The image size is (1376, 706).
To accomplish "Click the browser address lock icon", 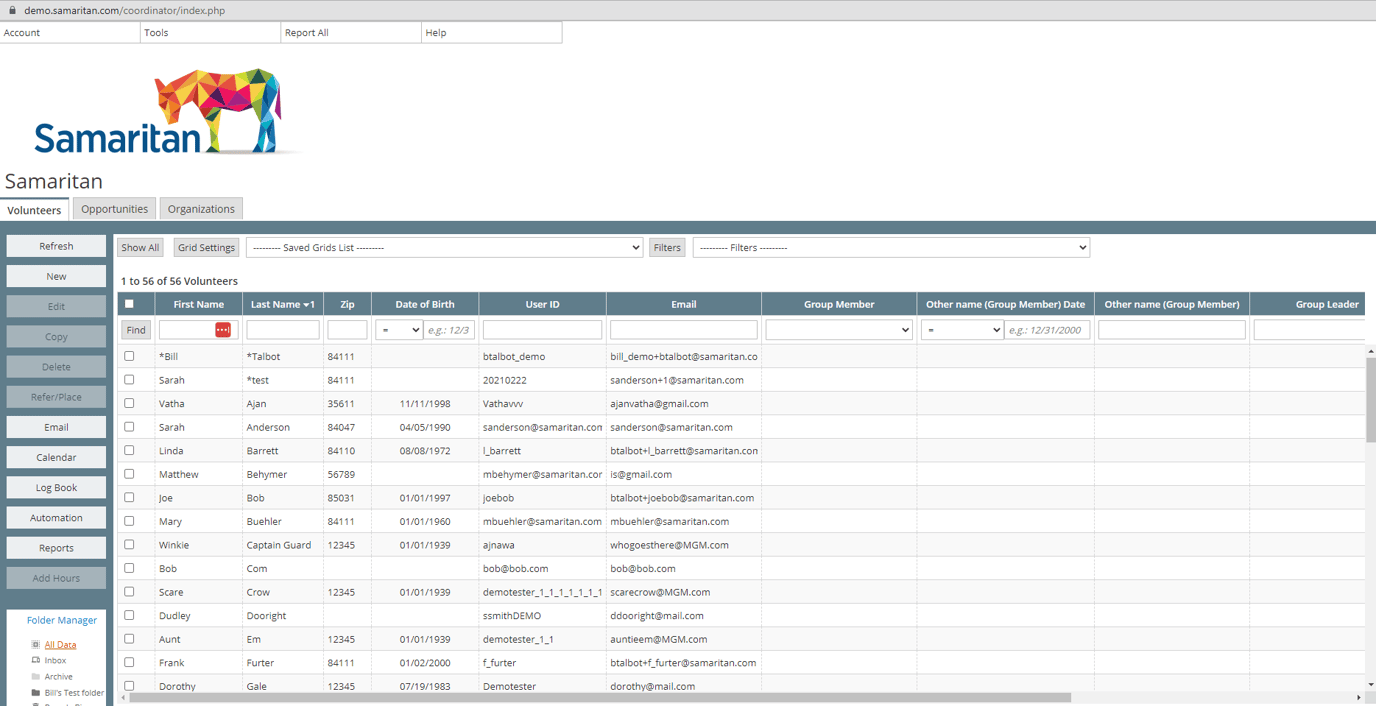I will pyautogui.click(x=12, y=11).
